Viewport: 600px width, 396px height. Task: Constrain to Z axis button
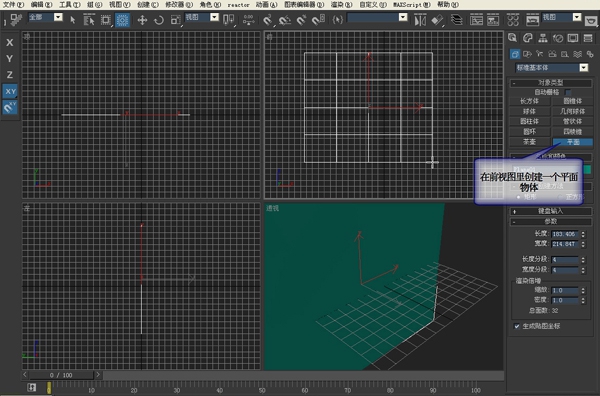pyautogui.click(x=10, y=75)
